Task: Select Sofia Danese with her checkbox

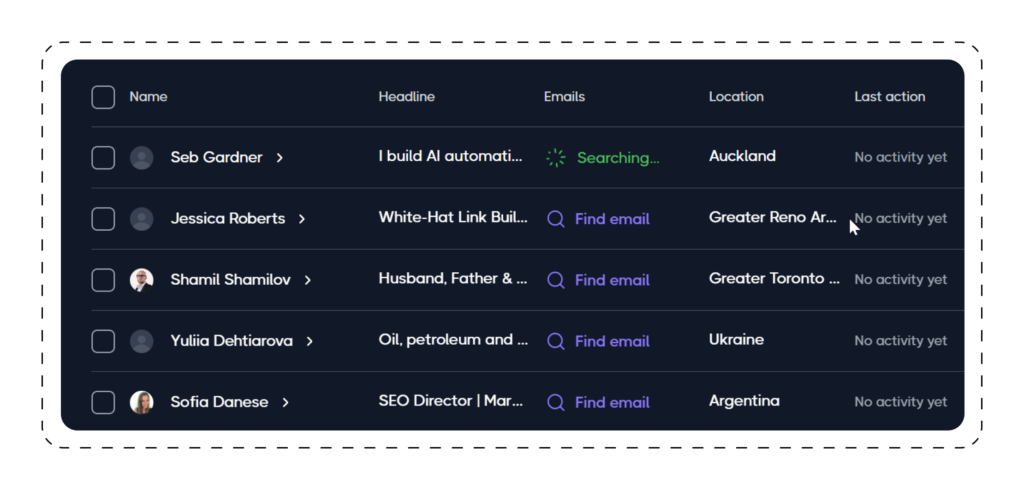Action: [103, 402]
